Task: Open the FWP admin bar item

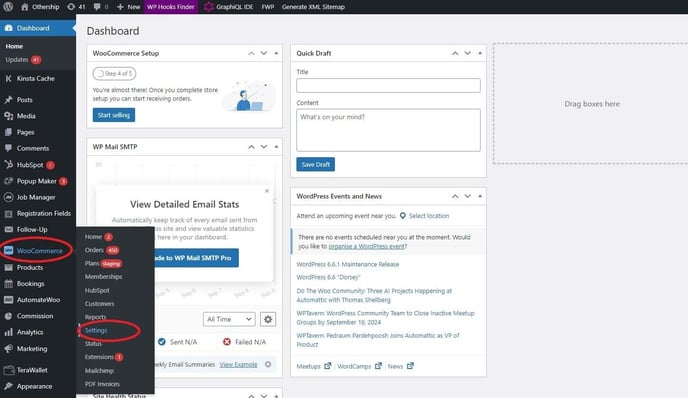Action: (x=268, y=7)
